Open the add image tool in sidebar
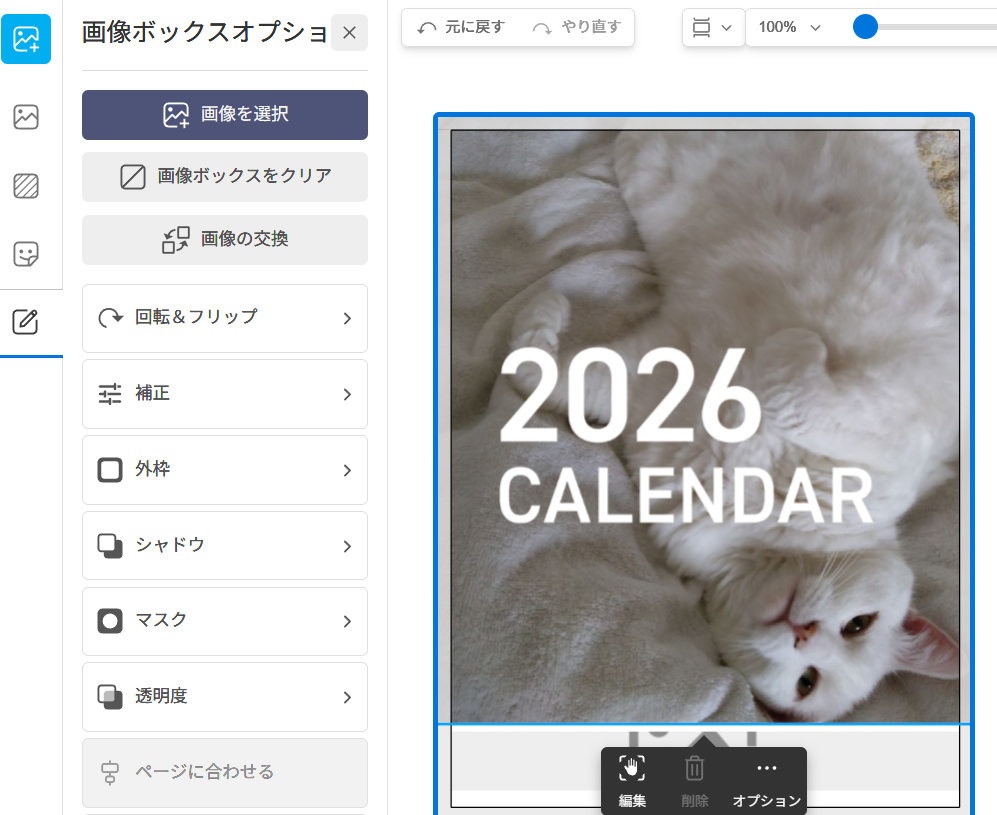Screen dimensions: 997x815 tap(26, 39)
